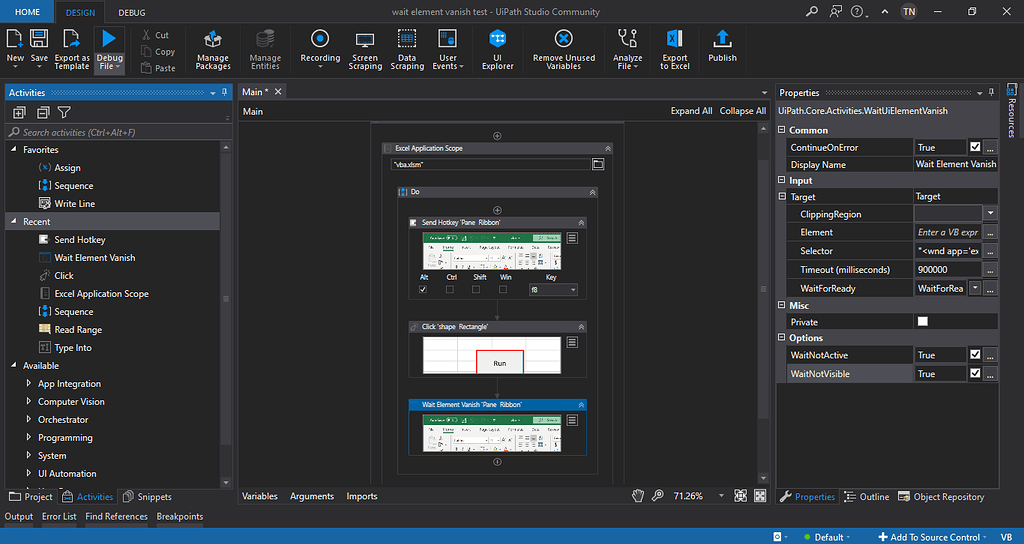Open the feedback icon in title bar
This screenshot has width=1024, height=544.
(x=835, y=12)
